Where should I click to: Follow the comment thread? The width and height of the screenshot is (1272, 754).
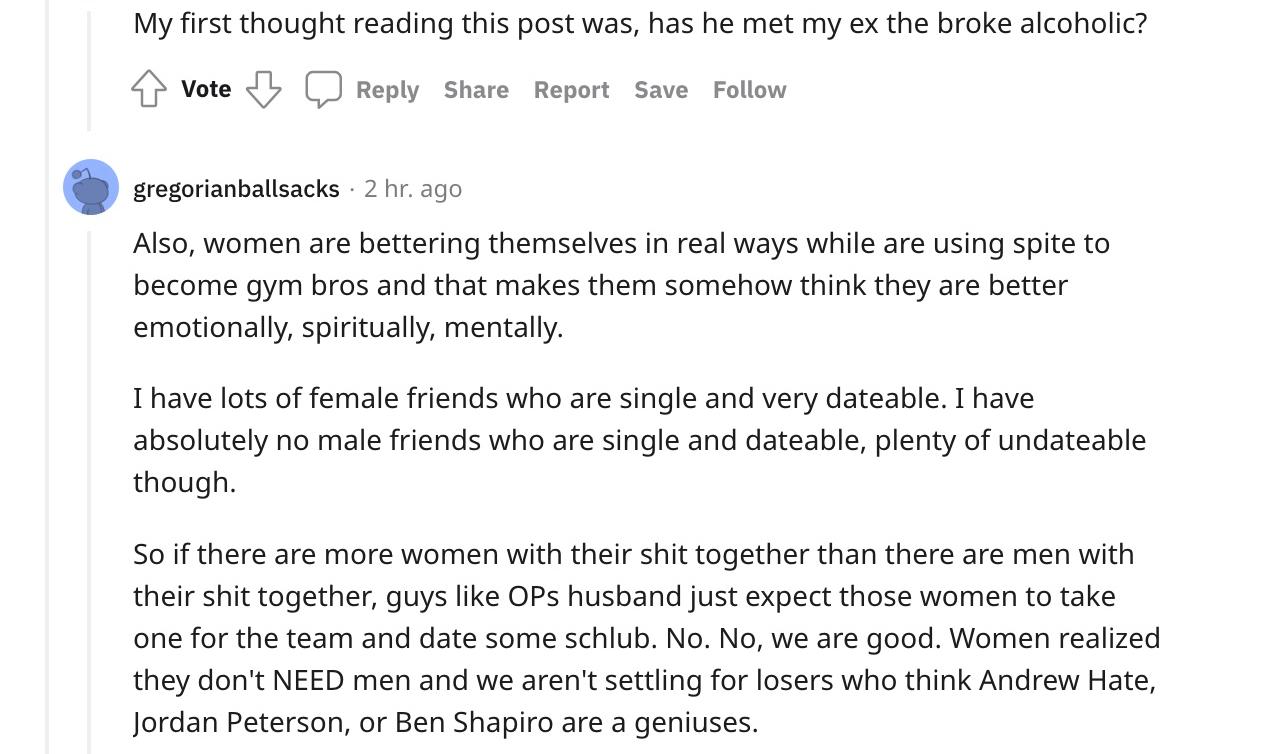[x=749, y=90]
